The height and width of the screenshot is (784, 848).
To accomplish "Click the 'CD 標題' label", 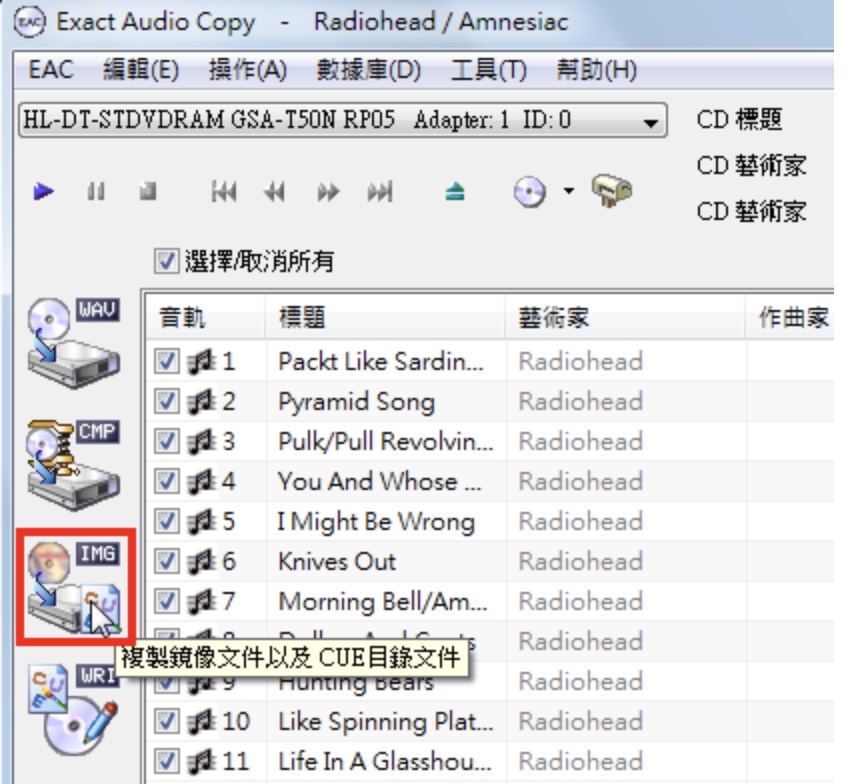I will point(739,119).
